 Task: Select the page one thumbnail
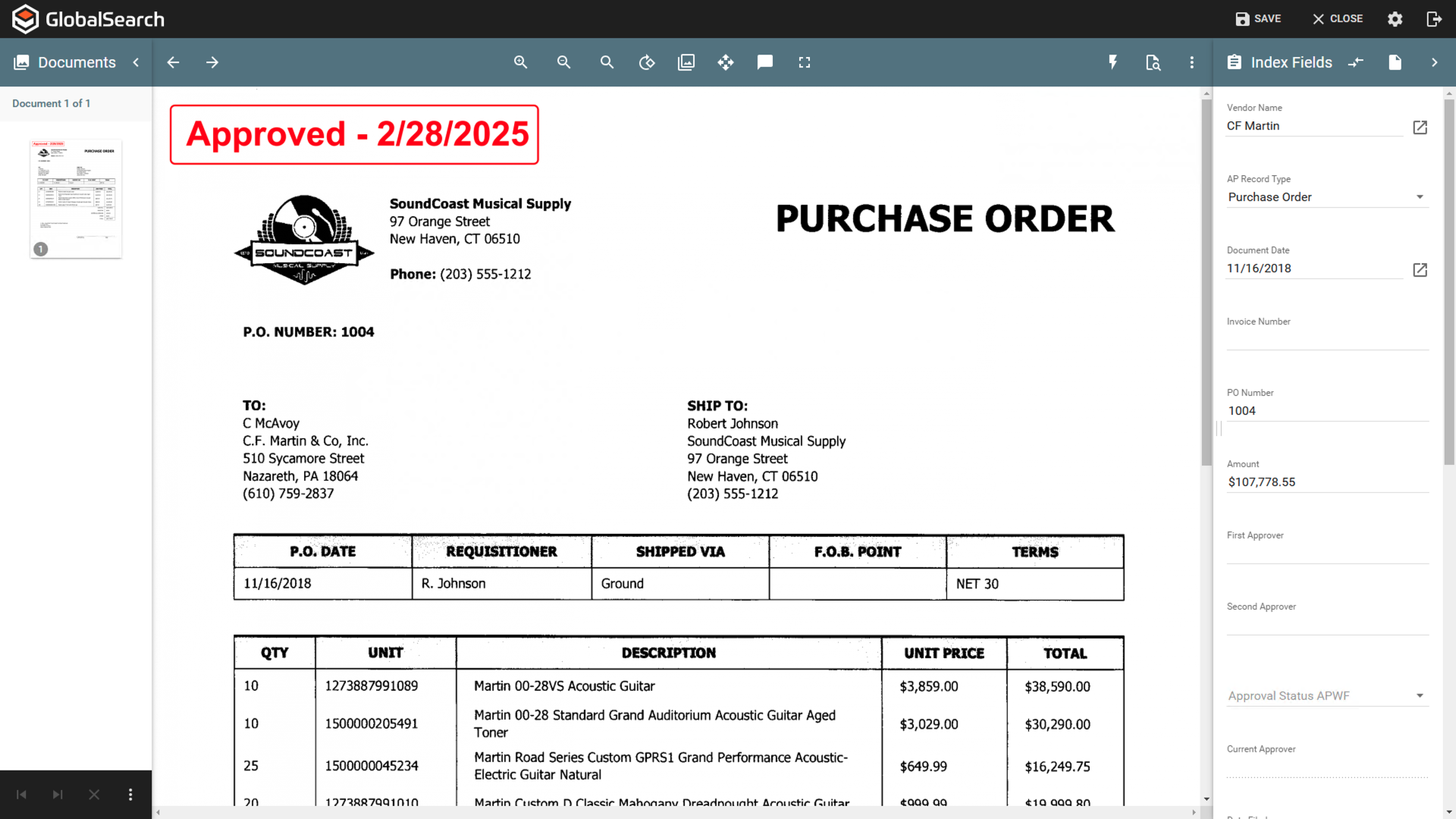[75, 198]
